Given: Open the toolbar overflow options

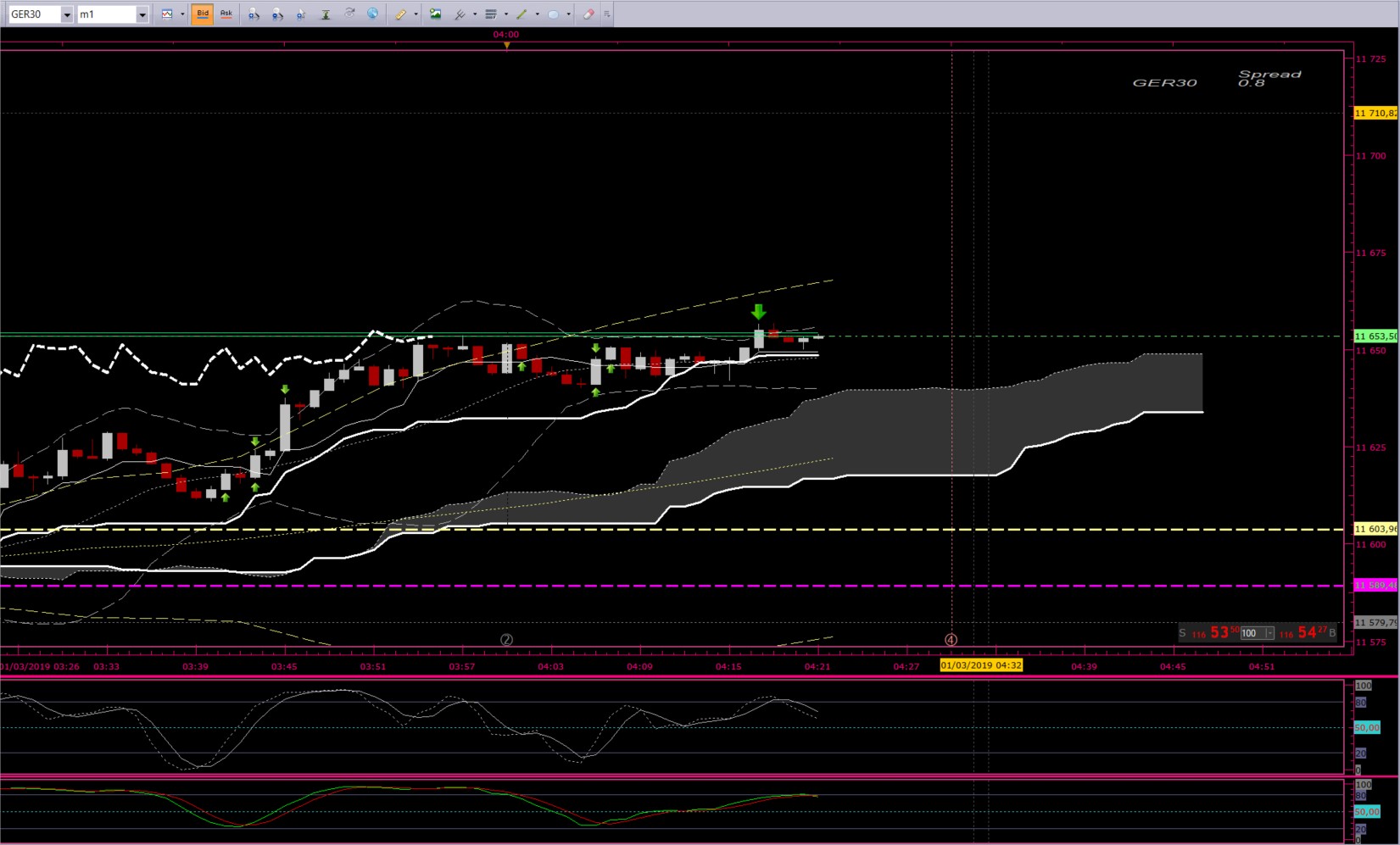Looking at the screenshot, I should 607,14.
